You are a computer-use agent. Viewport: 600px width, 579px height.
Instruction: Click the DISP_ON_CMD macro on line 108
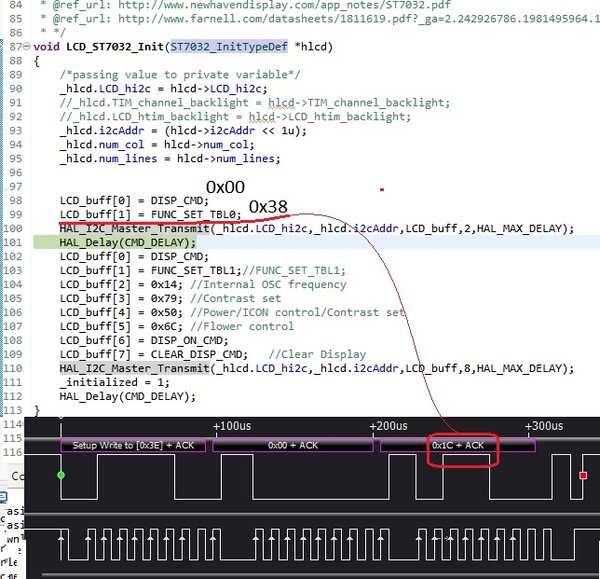(189, 340)
